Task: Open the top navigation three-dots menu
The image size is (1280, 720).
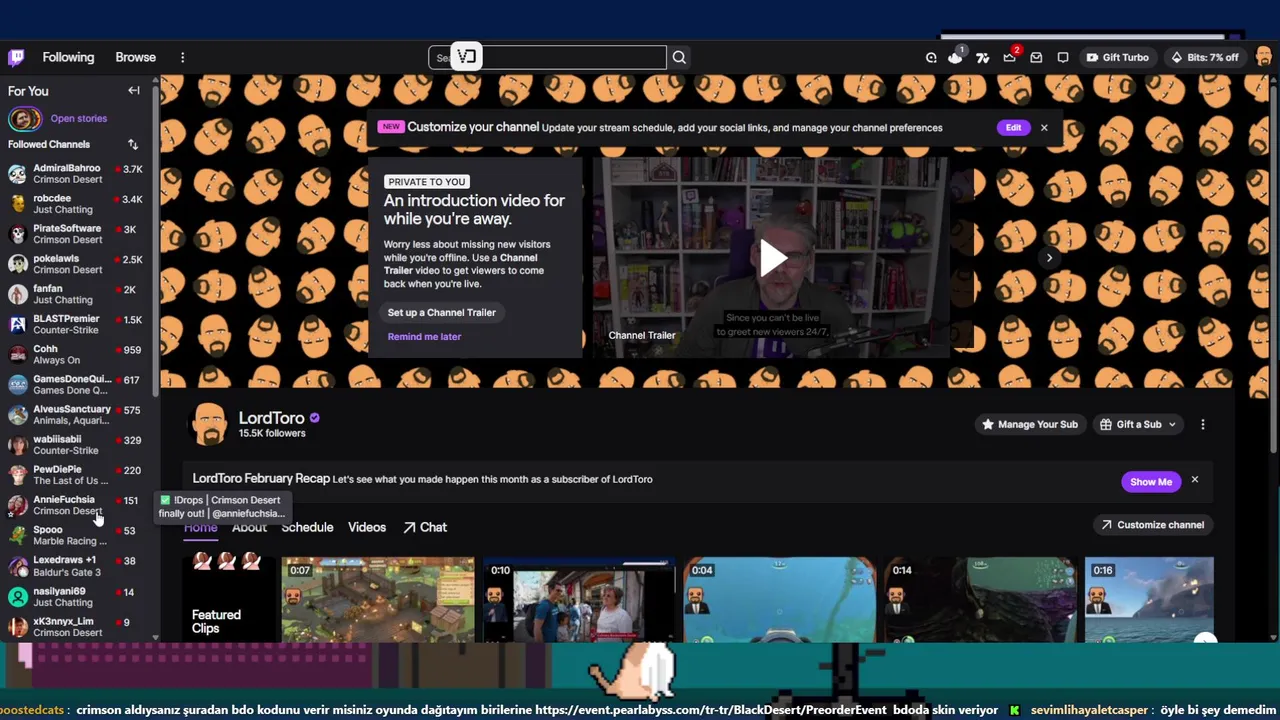Action: pos(182,57)
